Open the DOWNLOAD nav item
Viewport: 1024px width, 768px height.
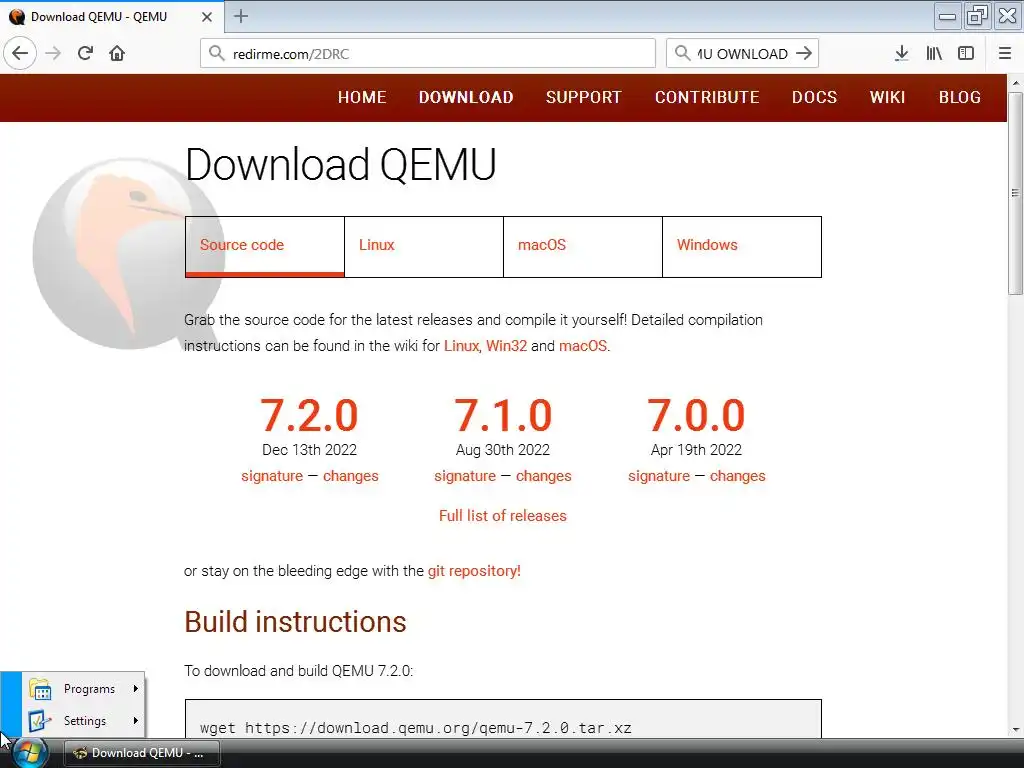point(466,97)
